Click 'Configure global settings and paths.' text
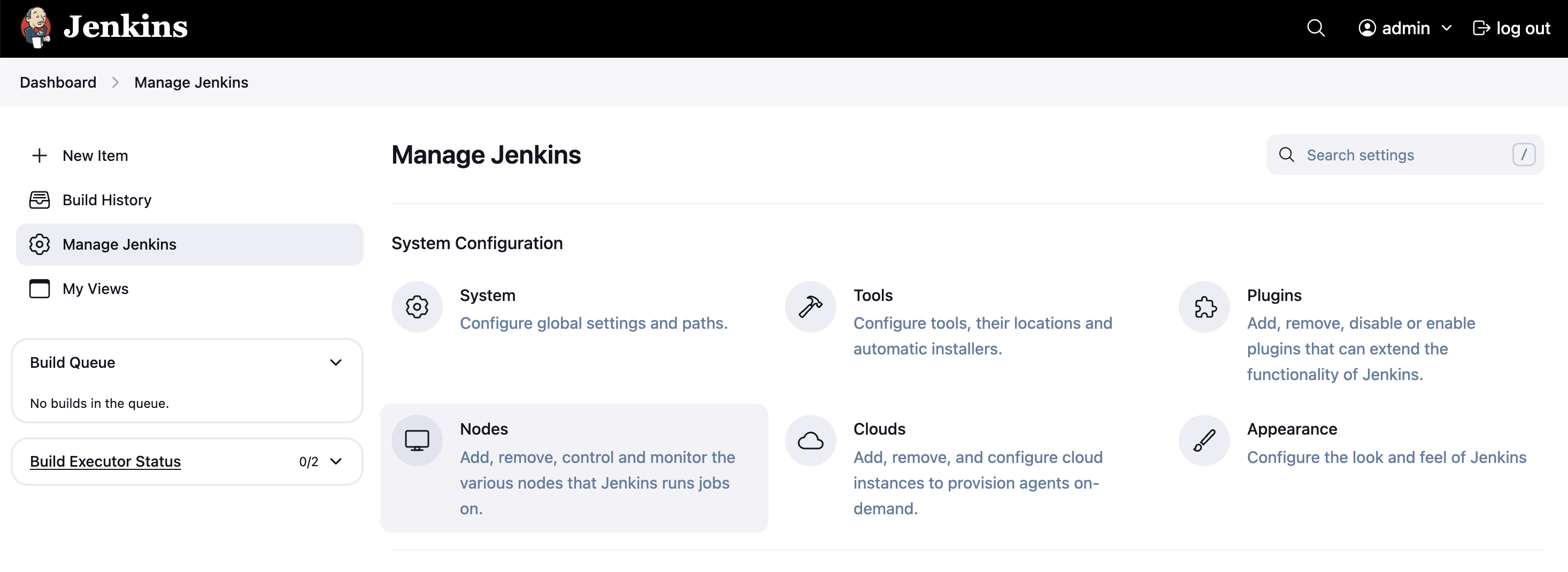The height and width of the screenshot is (572, 1568). click(594, 324)
